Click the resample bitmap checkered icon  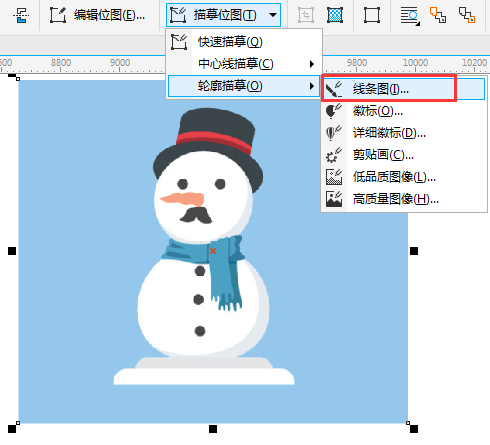click(x=335, y=15)
